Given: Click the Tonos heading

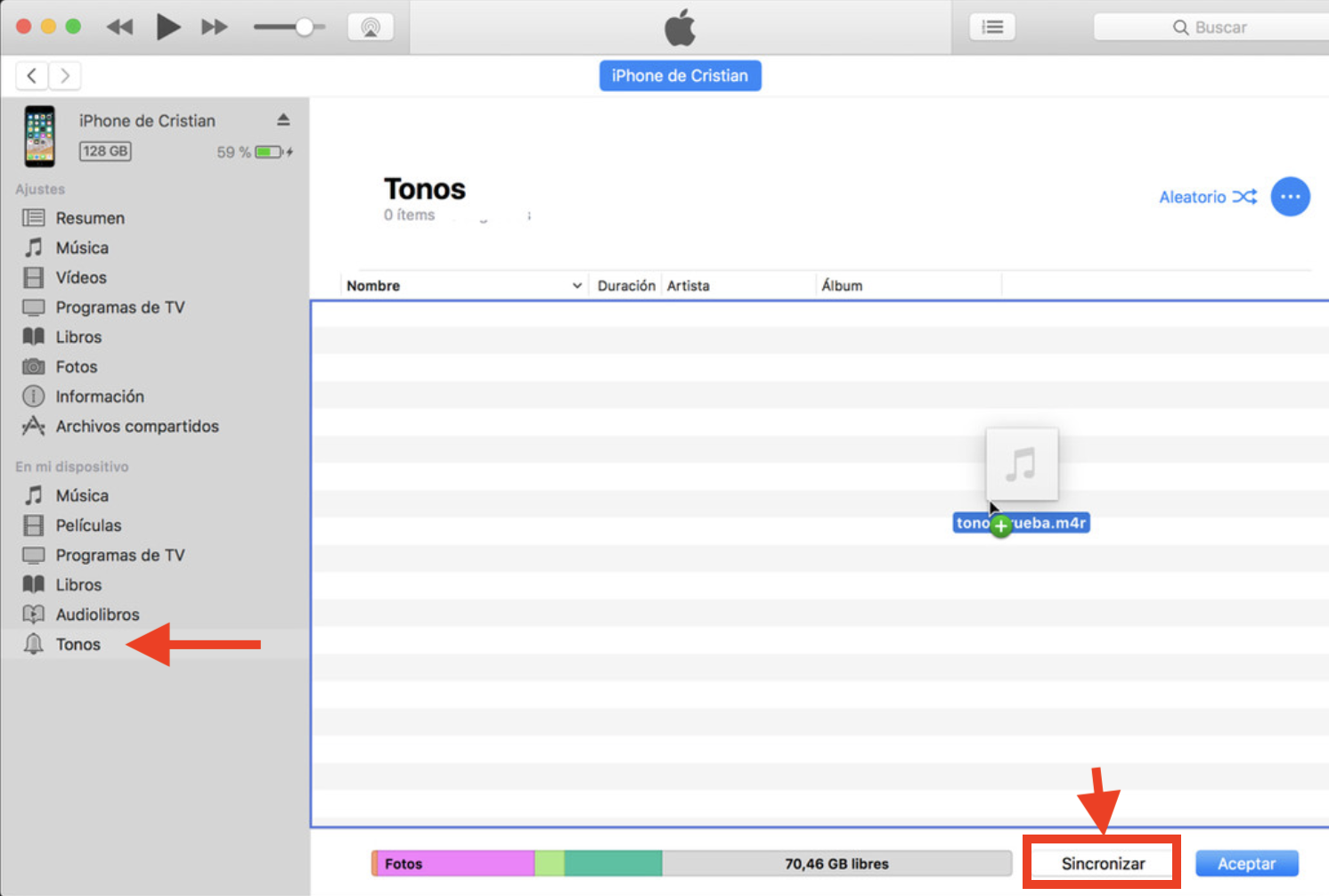Looking at the screenshot, I should point(425,189).
